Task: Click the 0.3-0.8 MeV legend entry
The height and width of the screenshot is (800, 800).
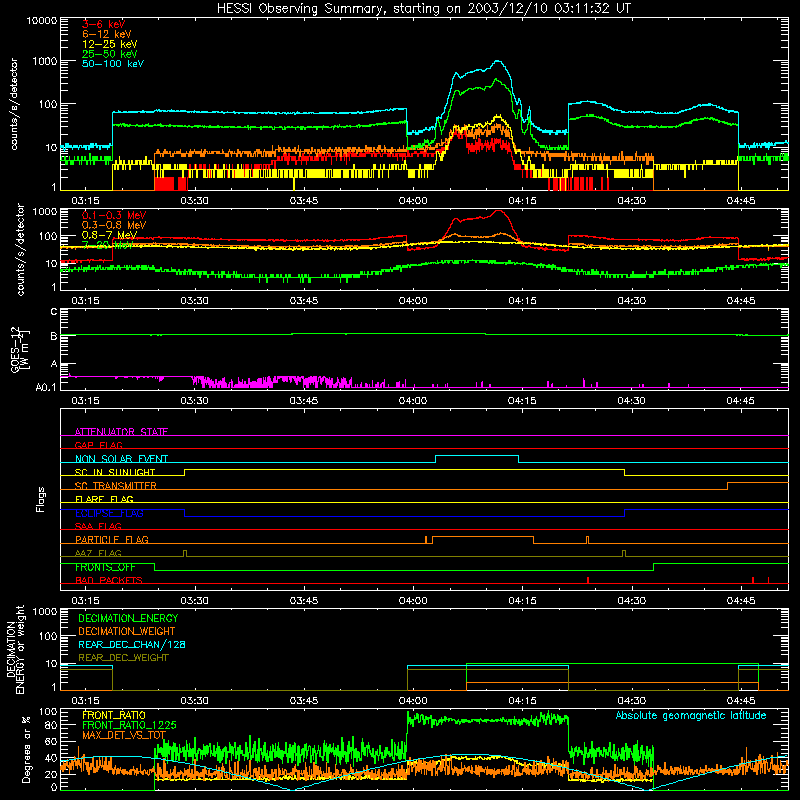Action: pos(114,225)
